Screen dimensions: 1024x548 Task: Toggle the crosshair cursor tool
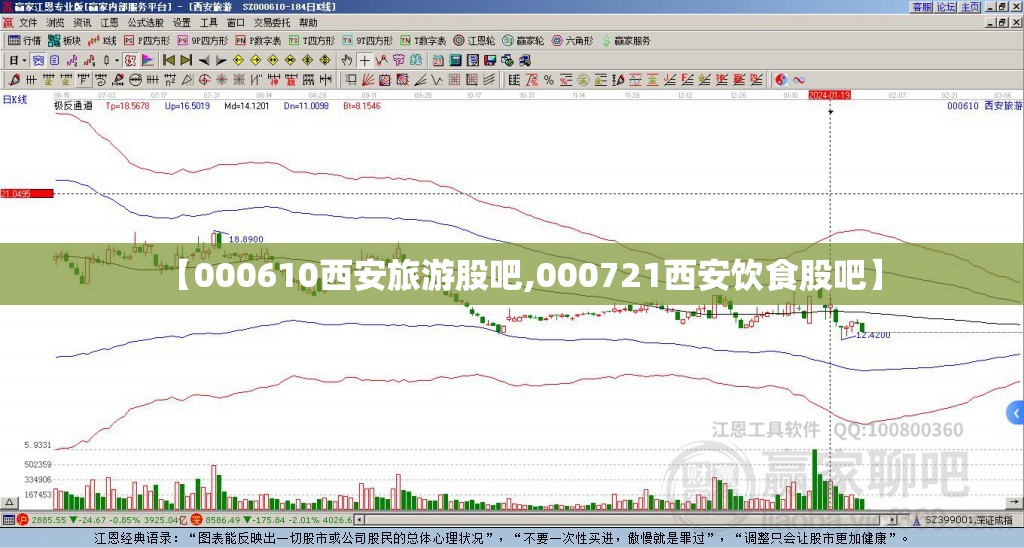tap(364, 60)
